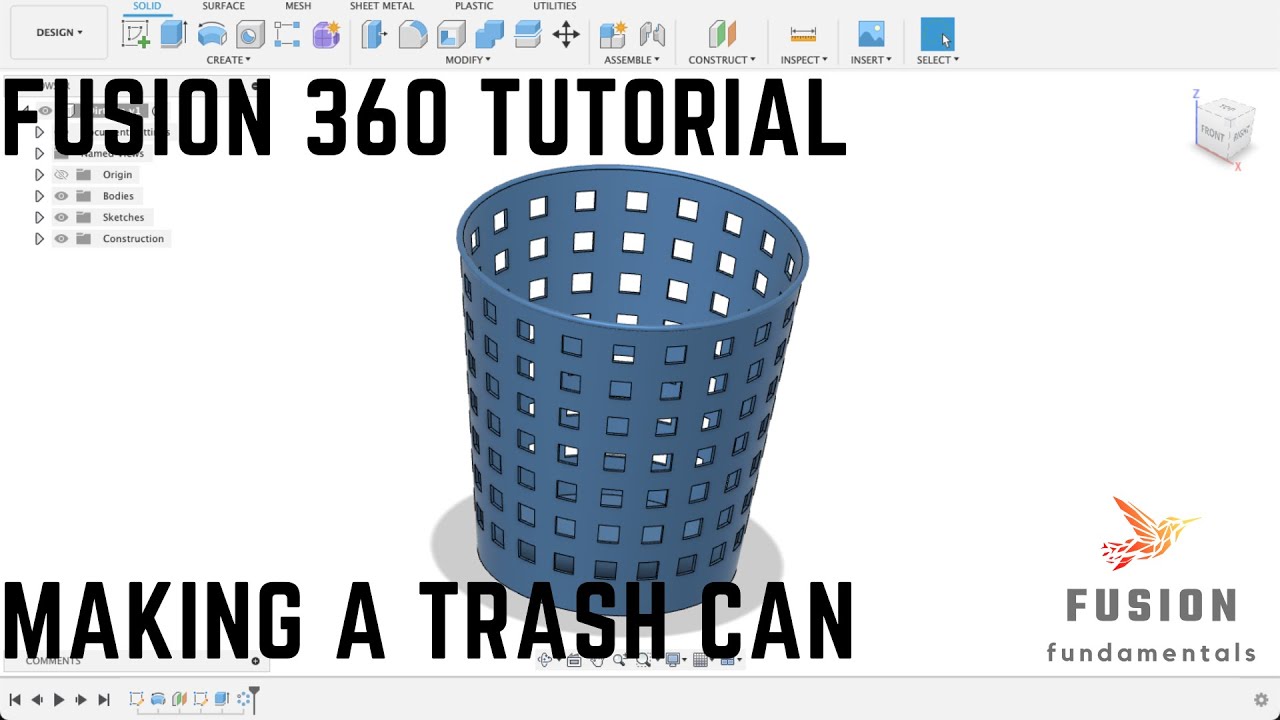Click the FRONT face of ViewCube
The image size is (1280, 720).
coord(1212,134)
